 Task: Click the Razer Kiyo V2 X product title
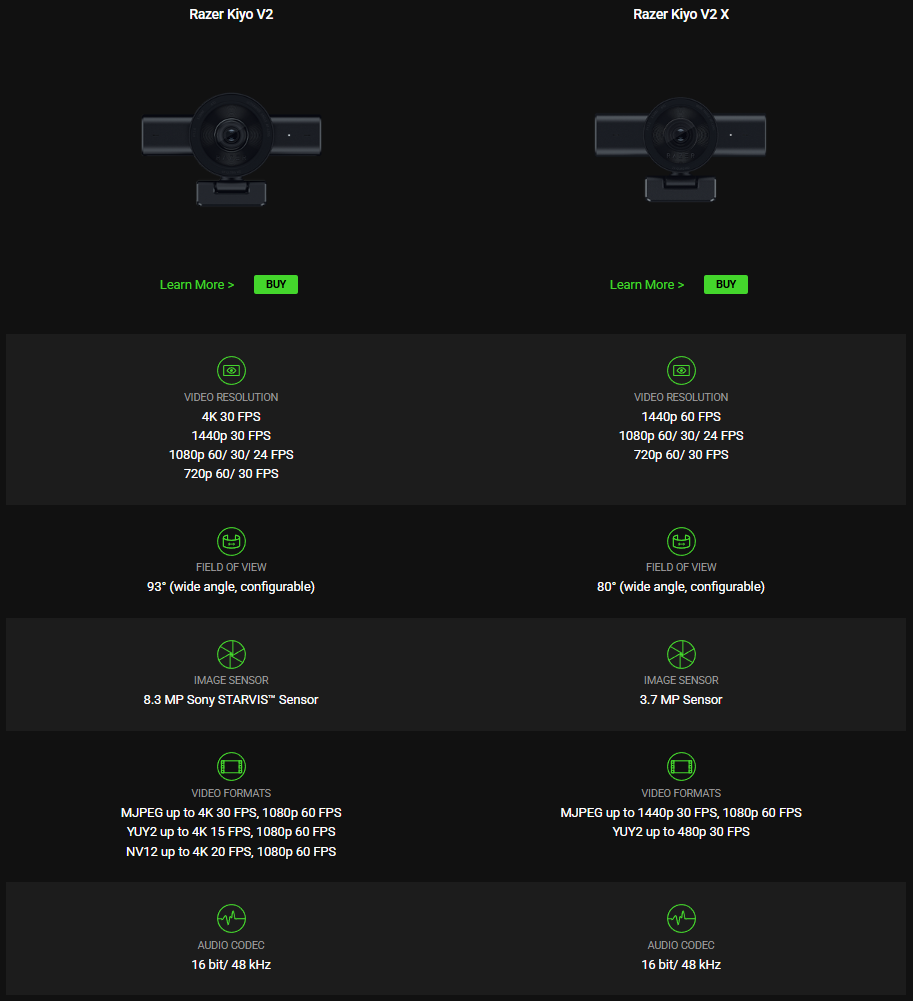pos(681,14)
